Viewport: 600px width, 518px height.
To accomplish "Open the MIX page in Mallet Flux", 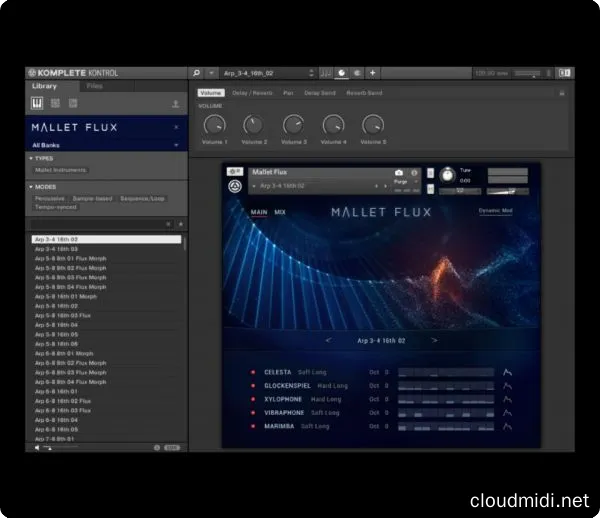I will point(280,212).
